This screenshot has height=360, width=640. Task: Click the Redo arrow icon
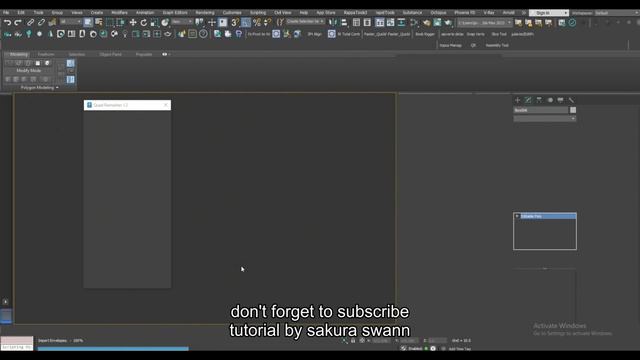[18, 22]
